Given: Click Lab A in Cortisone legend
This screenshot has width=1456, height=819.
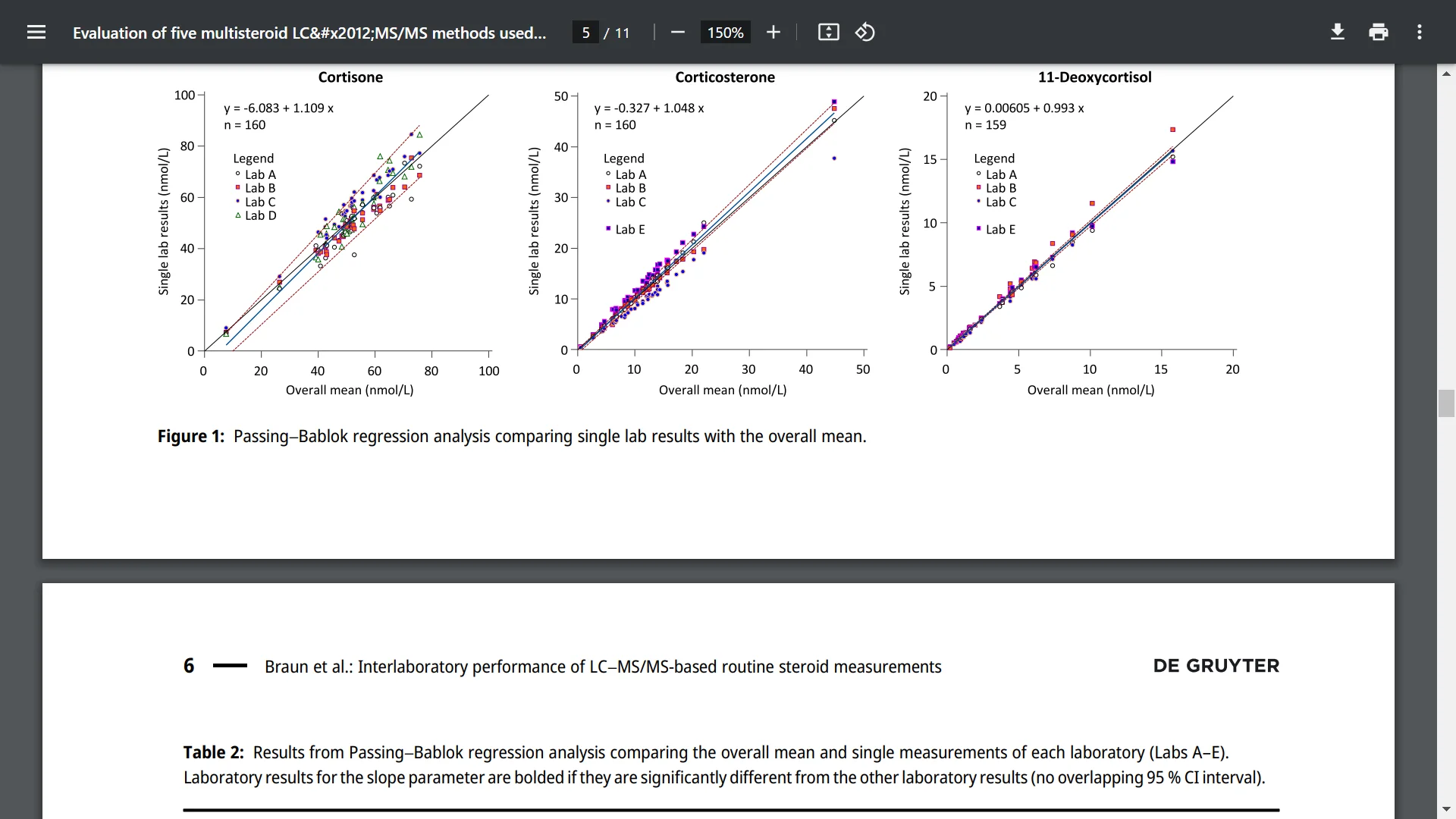Looking at the screenshot, I should tap(256, 174).
